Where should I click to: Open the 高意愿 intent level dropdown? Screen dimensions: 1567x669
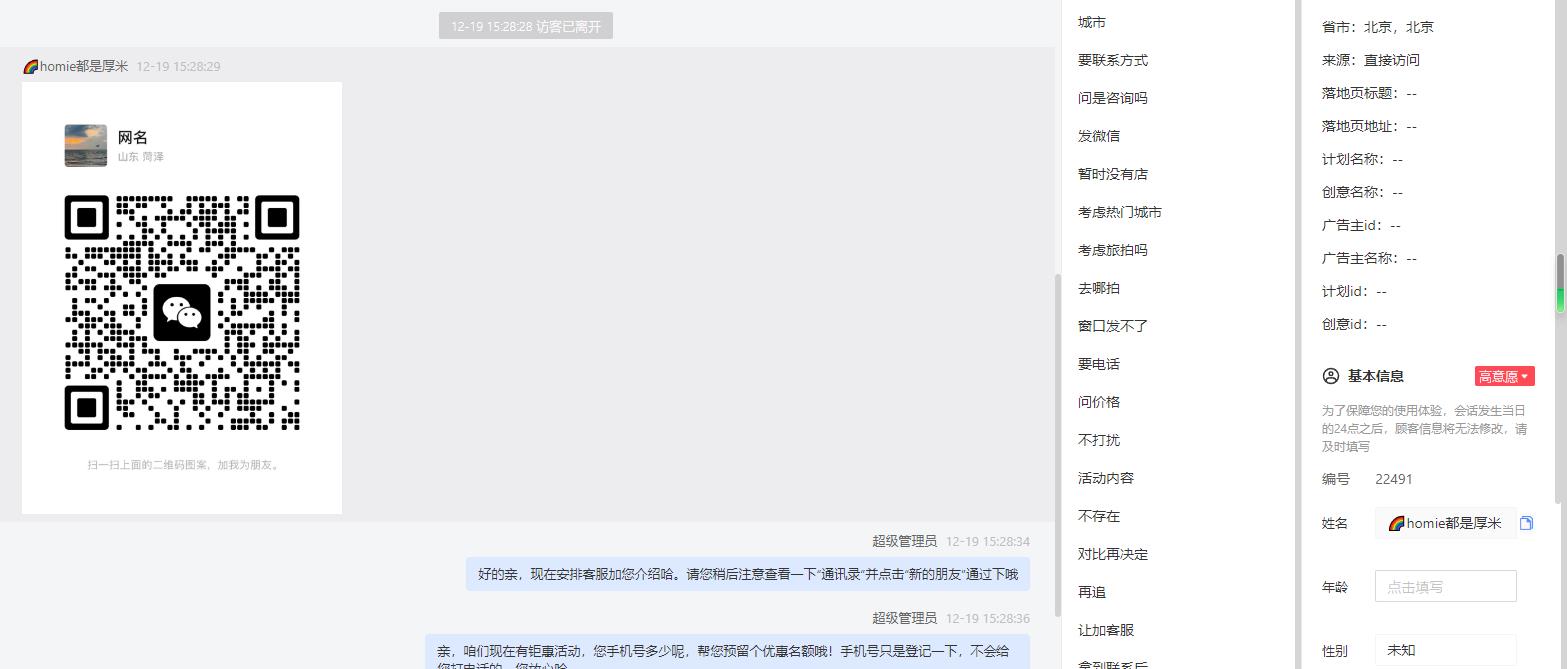click(1504, 376)
